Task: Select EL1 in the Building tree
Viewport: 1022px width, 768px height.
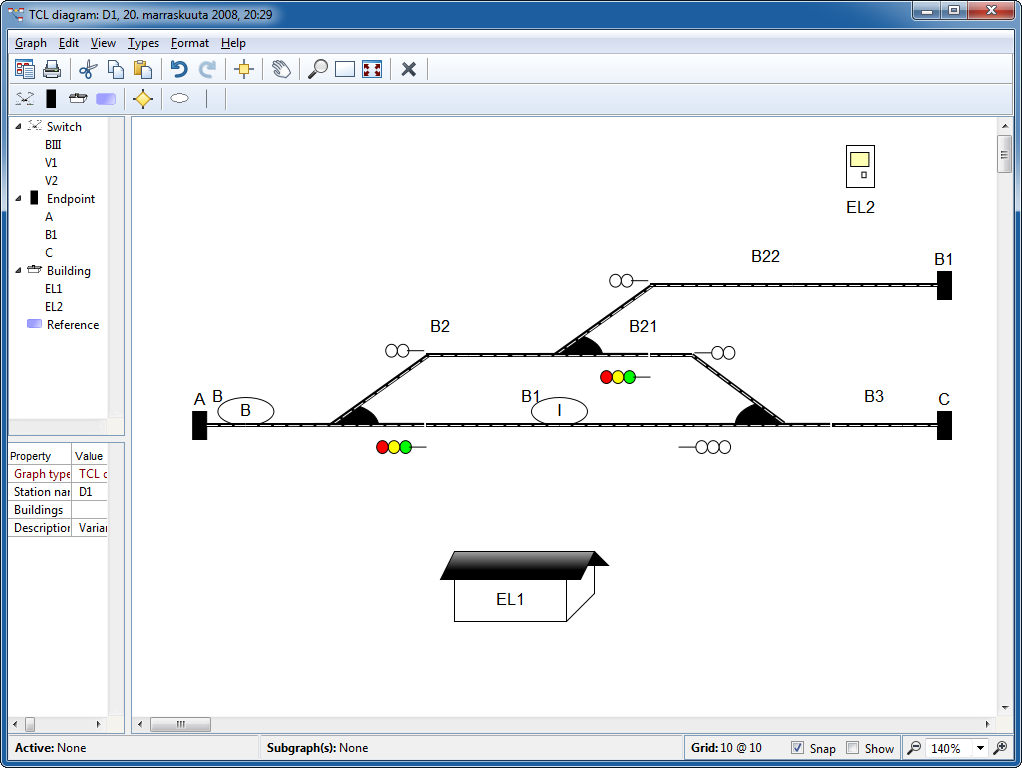Action: pos(53,289)
